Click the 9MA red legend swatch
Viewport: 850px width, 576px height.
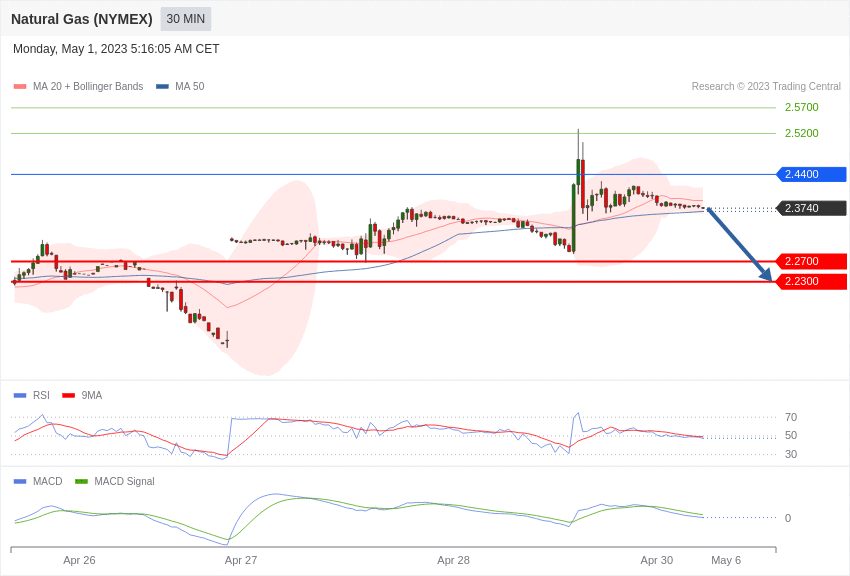68,396
